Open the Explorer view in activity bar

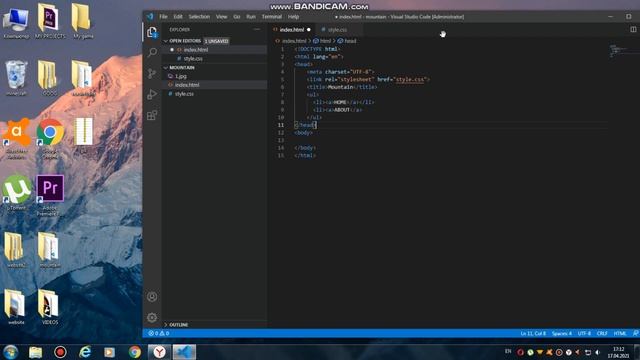pos(152,32)
